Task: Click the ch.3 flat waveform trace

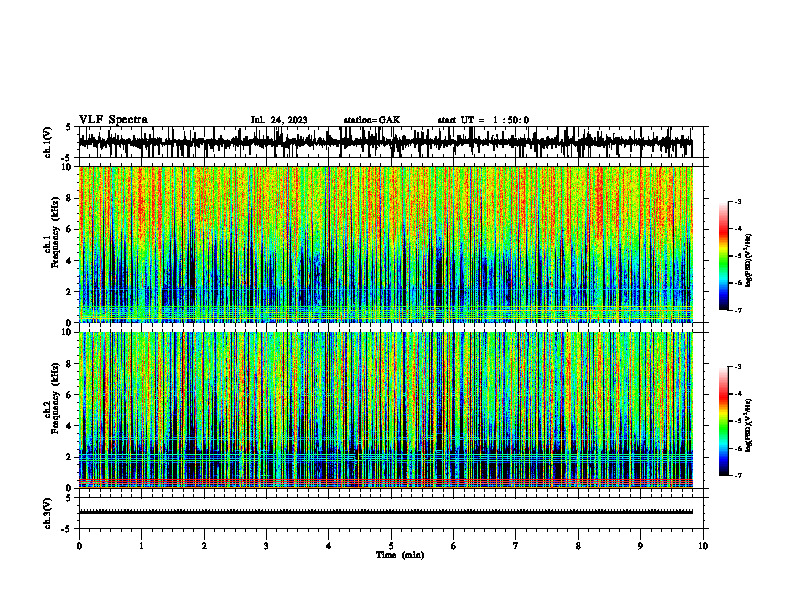Action: (x=386, y=512)
